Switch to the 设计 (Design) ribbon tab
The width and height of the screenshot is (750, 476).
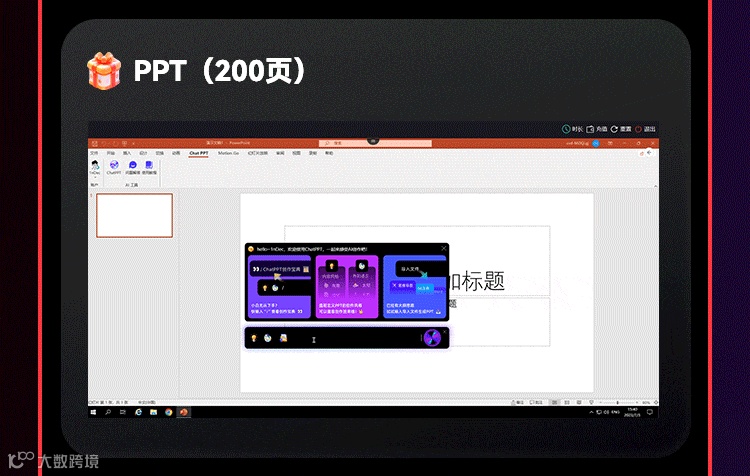(143, 153)
